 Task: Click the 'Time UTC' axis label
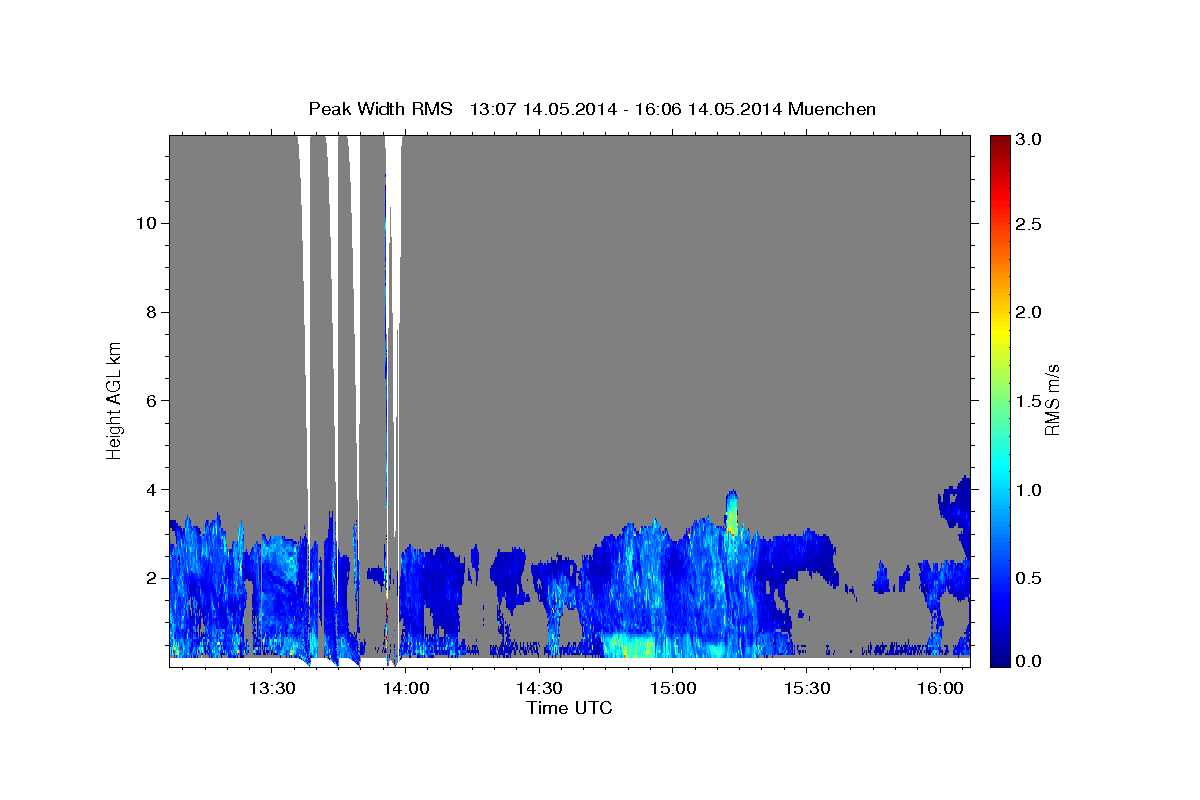click(x=569, y=708)
